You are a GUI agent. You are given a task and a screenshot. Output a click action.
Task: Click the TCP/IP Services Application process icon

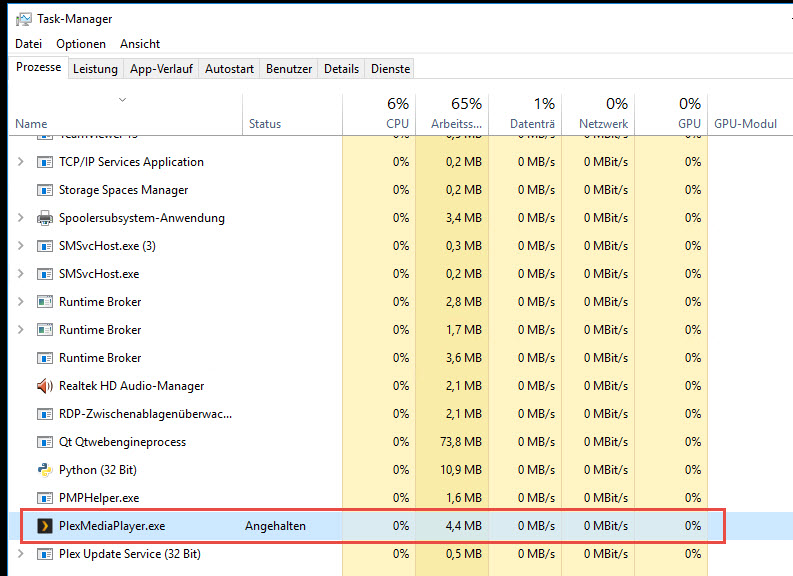tap(45, 162)
